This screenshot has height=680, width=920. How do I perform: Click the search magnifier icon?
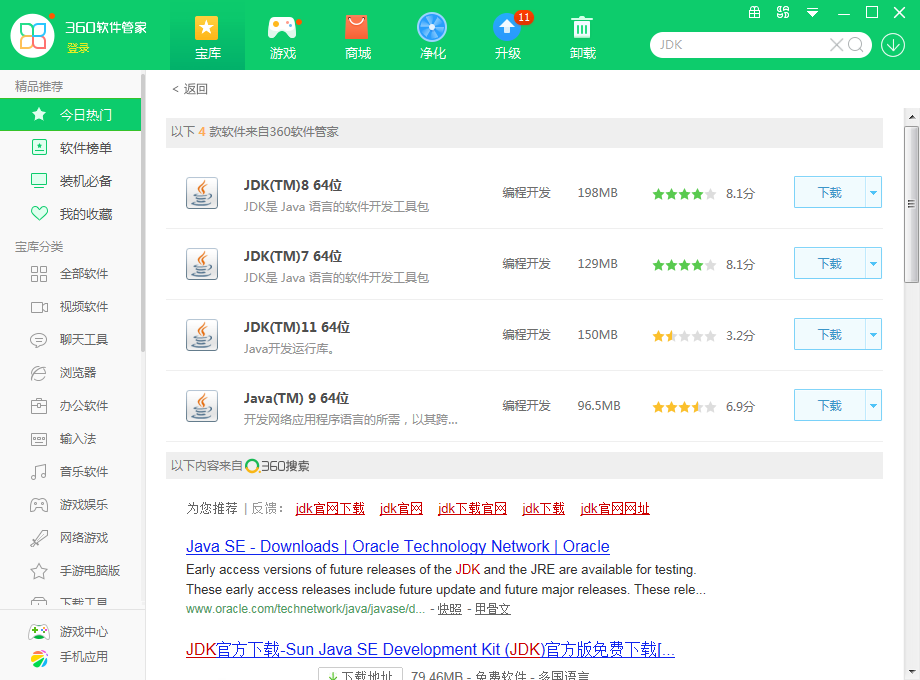[x=856, y=45]
